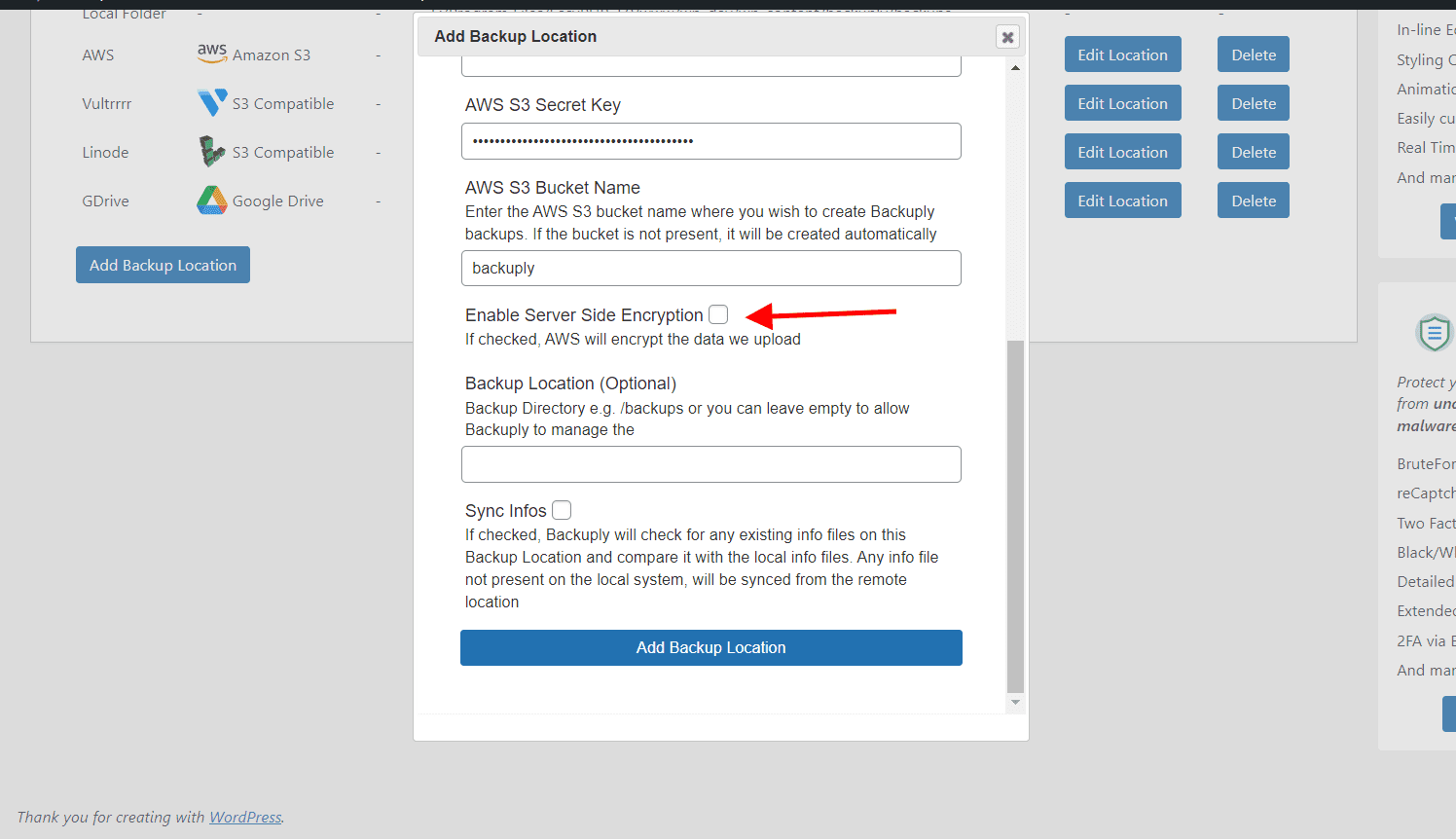
Task: Delete the Vultrrrr backup location
Action: click(1253, 102)
